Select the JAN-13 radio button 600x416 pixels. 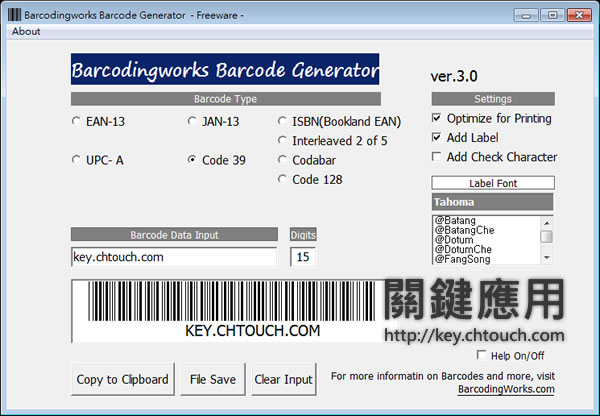tap(193, 121)
